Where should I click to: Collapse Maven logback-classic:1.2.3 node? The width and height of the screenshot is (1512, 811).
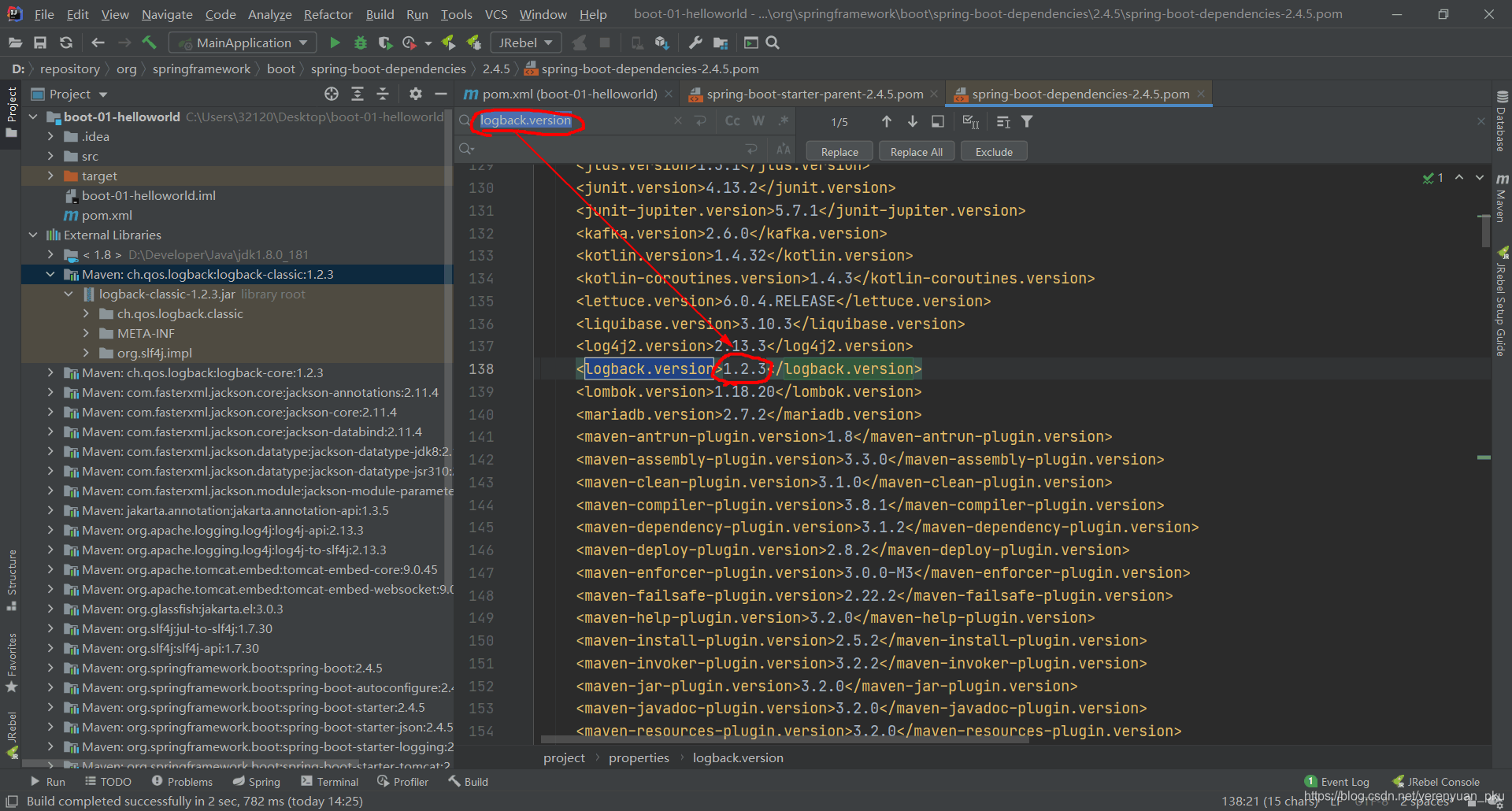click(x=50, y=274)
